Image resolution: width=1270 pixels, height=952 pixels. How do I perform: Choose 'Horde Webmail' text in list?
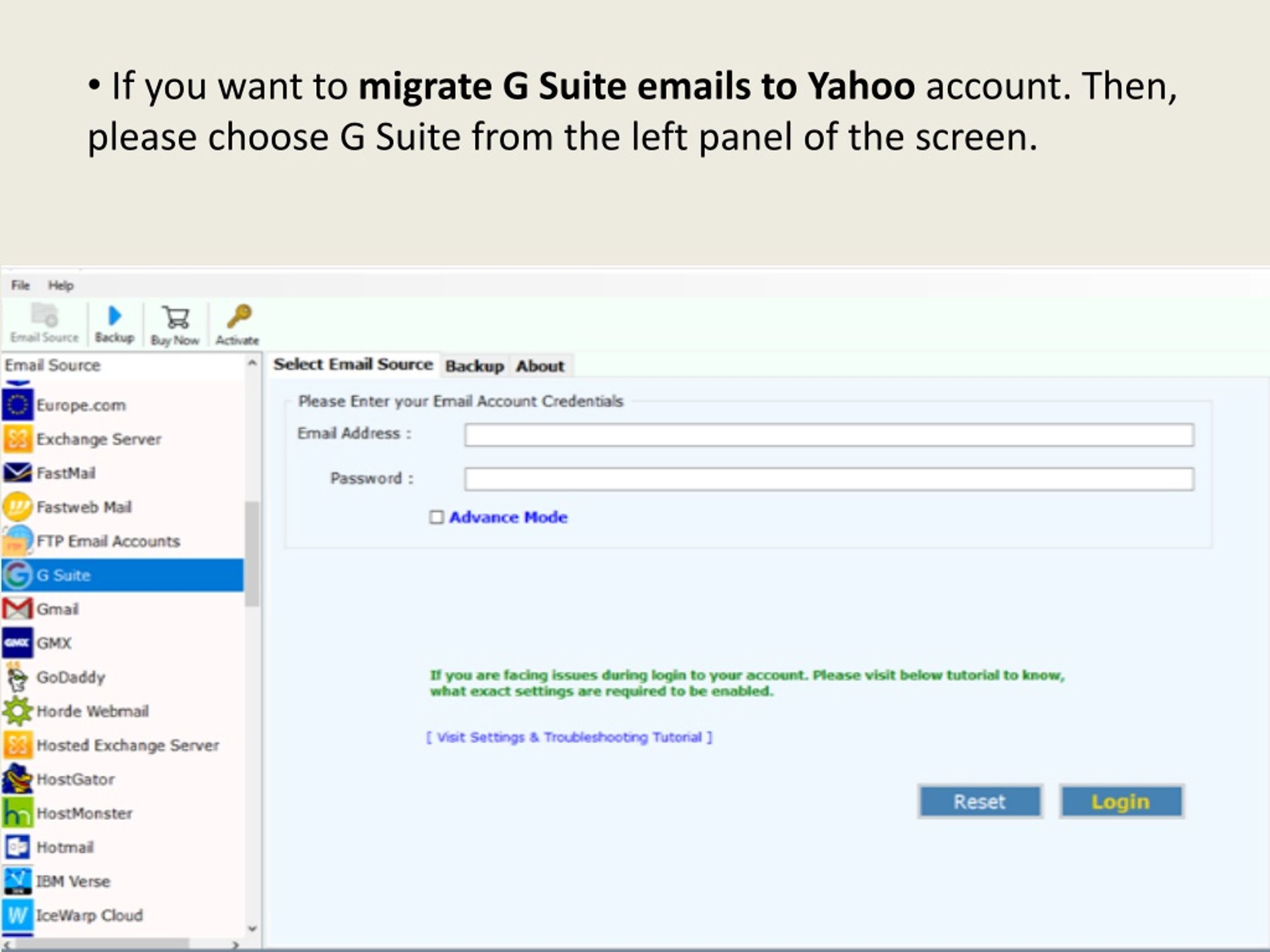click(92, 711)
